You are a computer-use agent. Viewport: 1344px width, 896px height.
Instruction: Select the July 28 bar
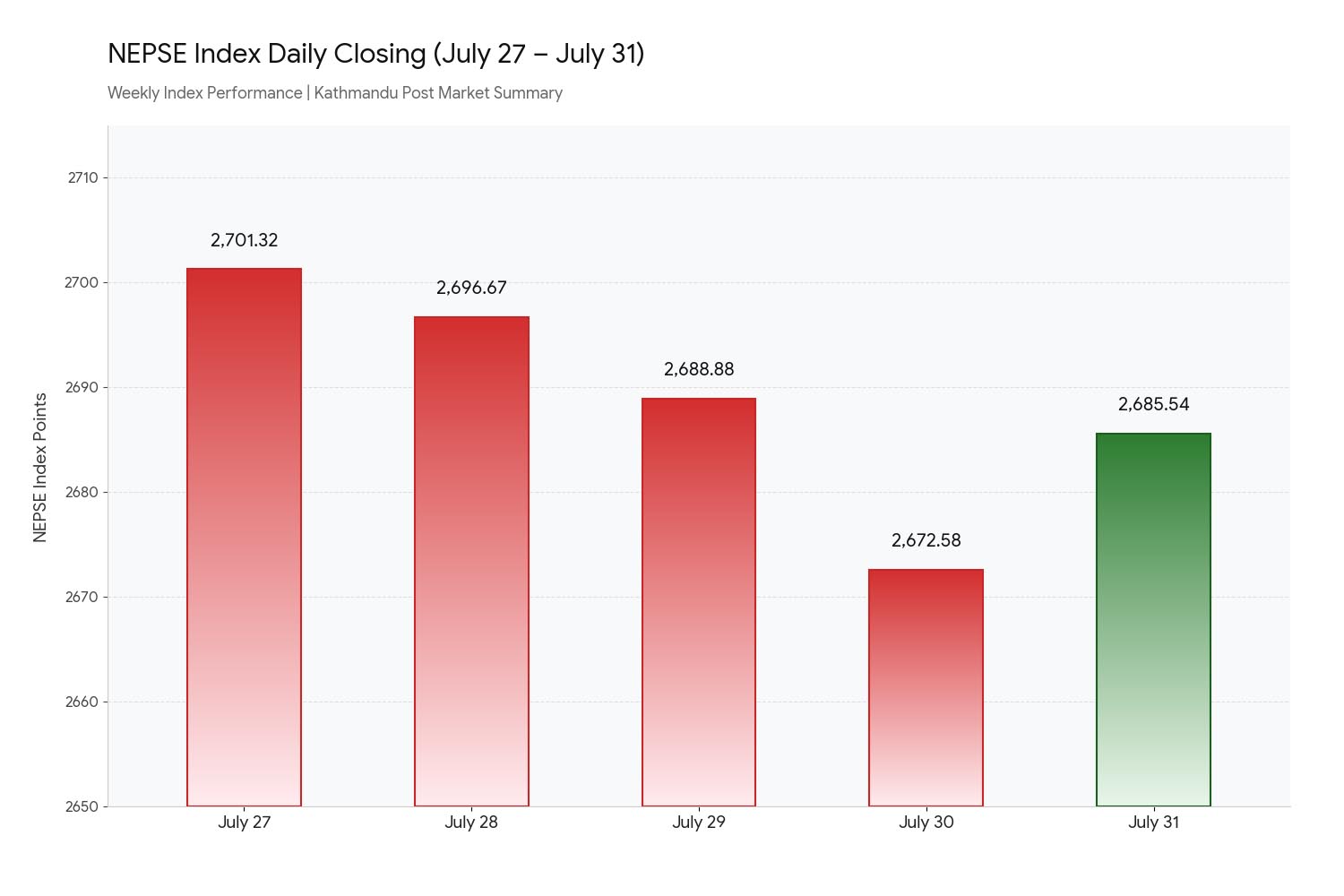pyautogui.click(x=471, y=562)
